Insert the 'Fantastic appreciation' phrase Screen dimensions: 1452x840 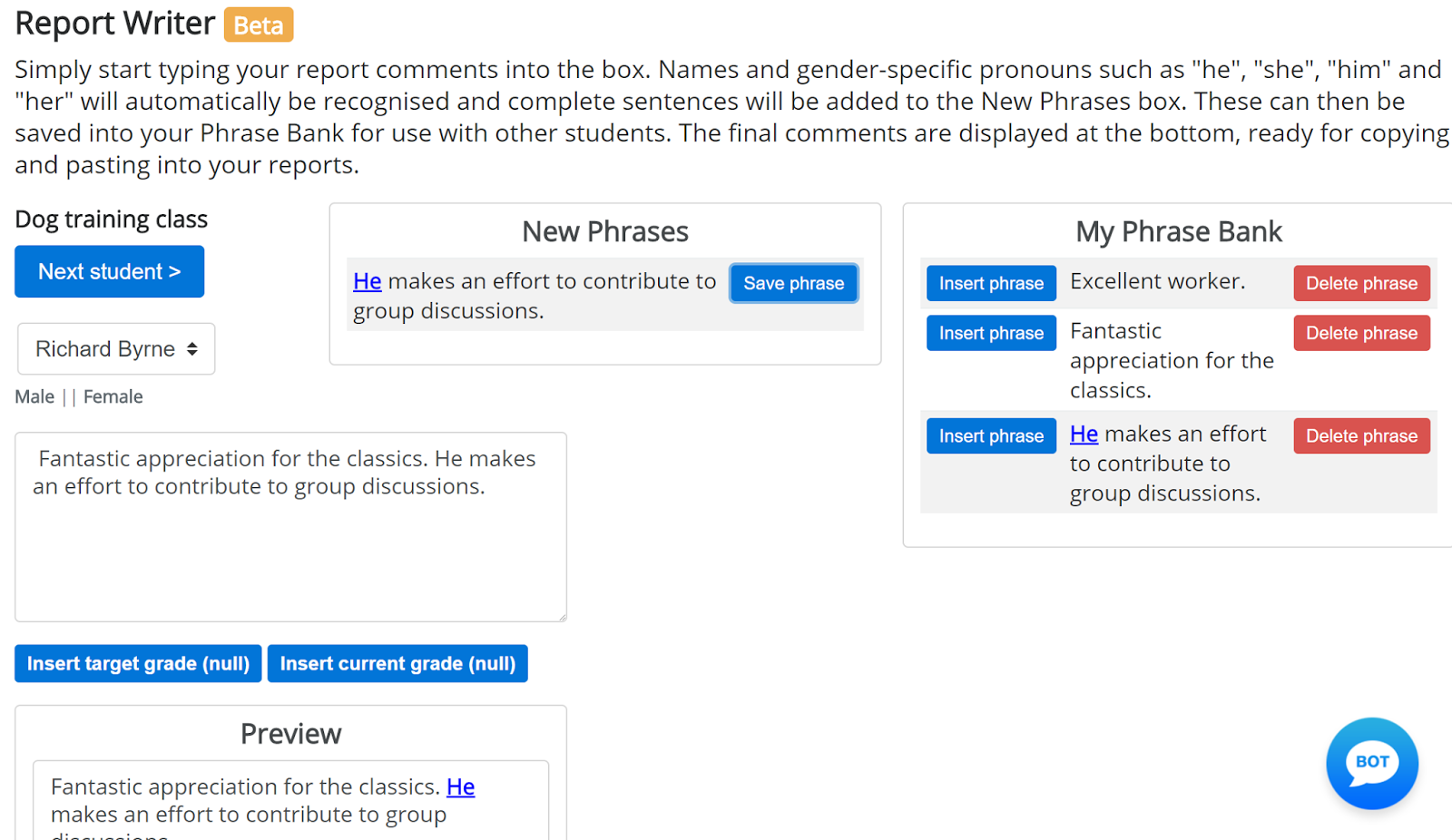991,333
